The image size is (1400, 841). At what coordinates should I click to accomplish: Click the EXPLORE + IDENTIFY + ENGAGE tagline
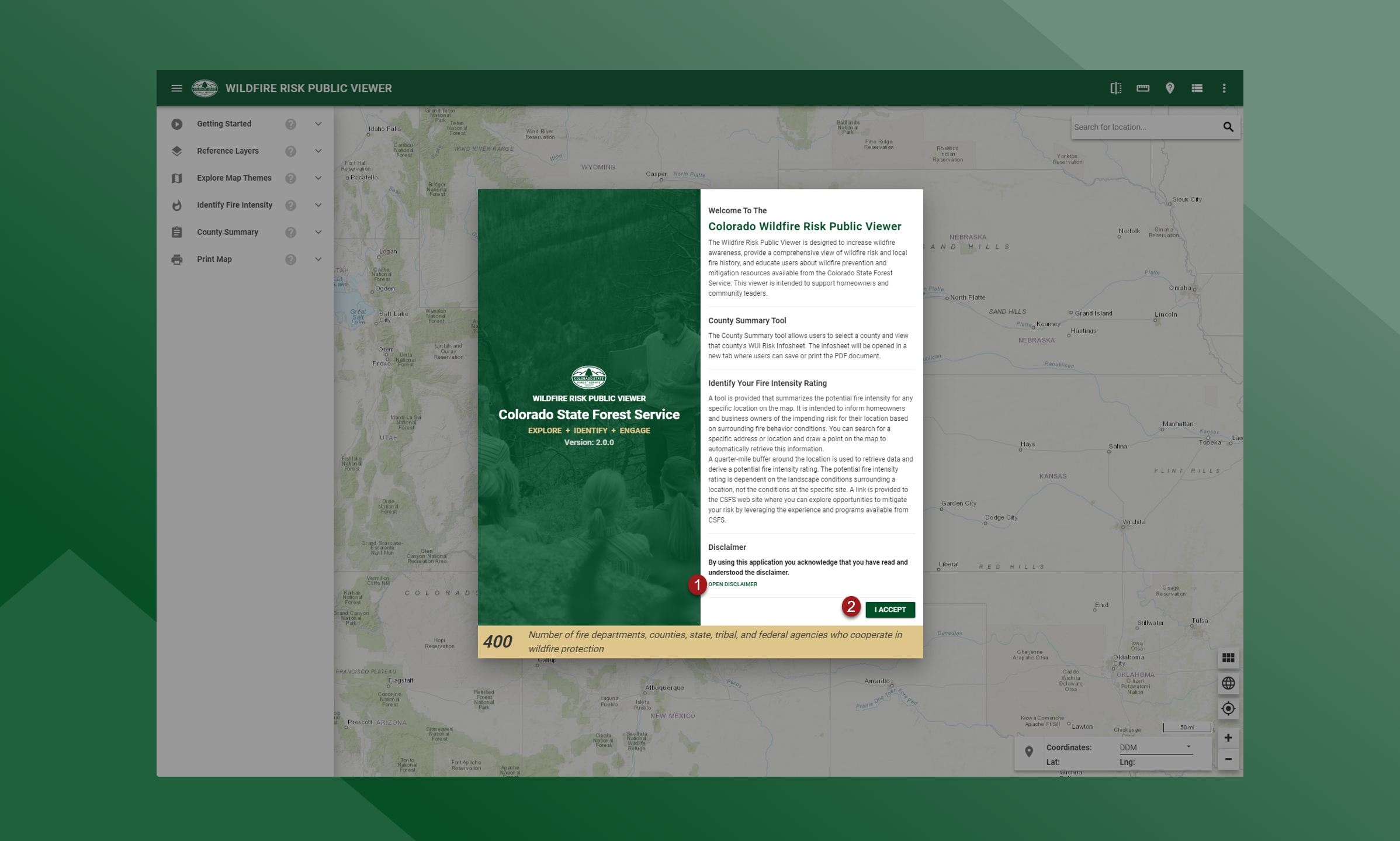point(588,431)
